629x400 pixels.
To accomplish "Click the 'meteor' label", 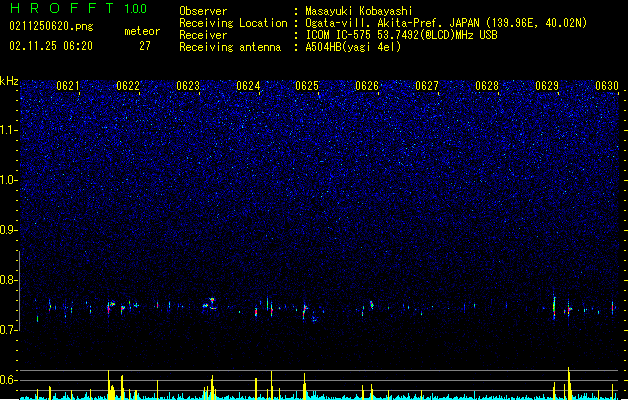I will pos(142,31).
